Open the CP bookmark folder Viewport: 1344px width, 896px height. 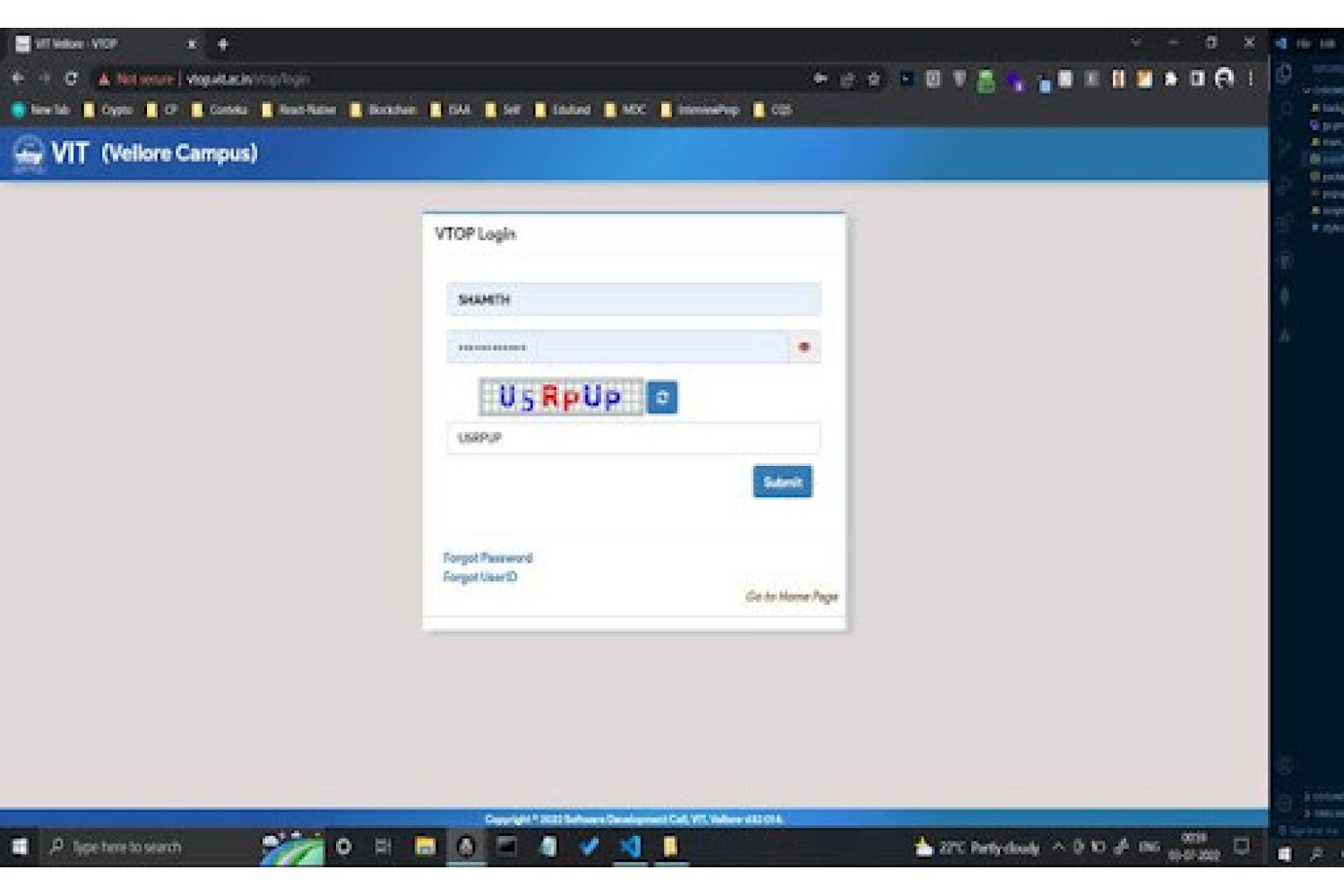point(162,110)
